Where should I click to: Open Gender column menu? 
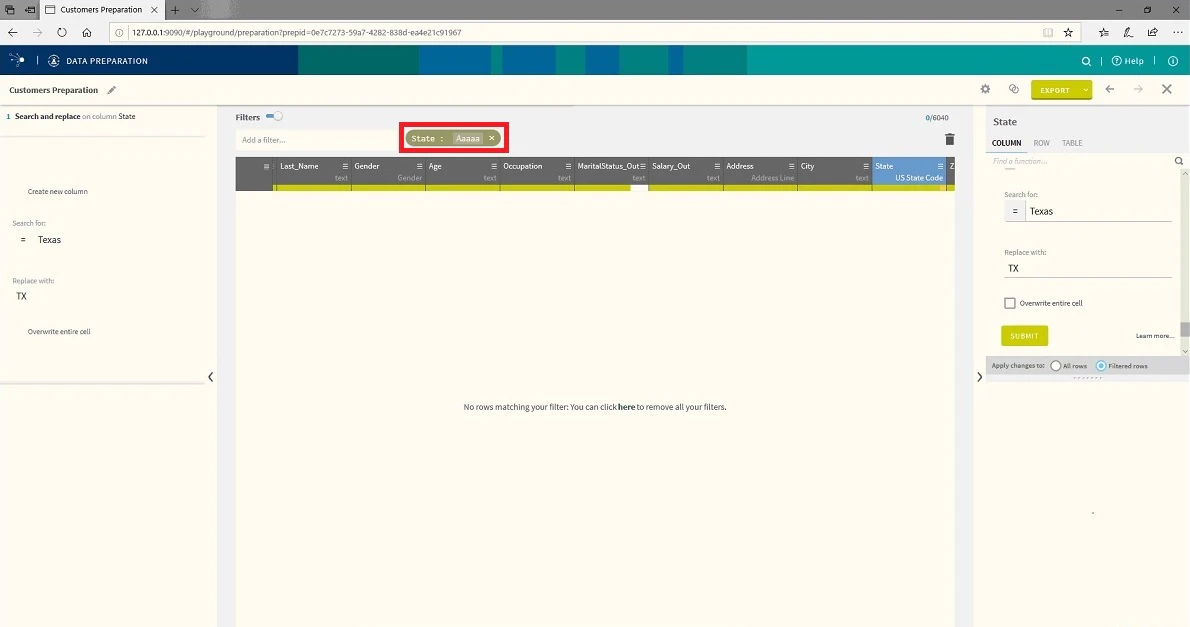pyautogui.click(x=419, y=166)
